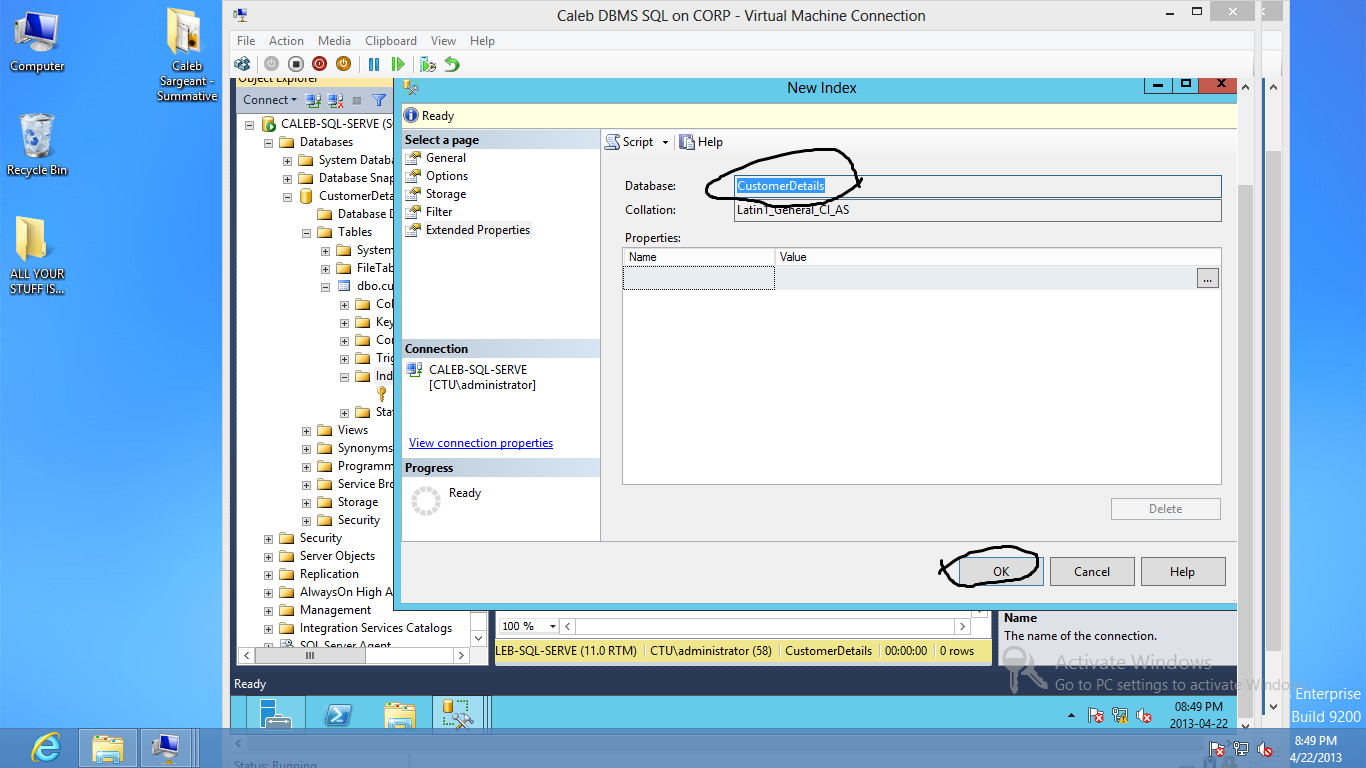Open the Action menu
Screen dimensions: 1366x768
point(286,41)
